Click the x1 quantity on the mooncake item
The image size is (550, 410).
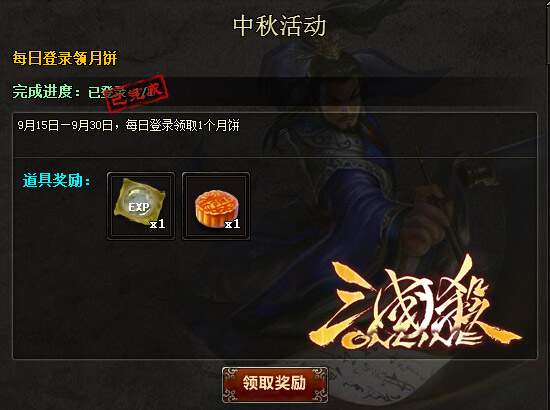[x=232, y=224]
